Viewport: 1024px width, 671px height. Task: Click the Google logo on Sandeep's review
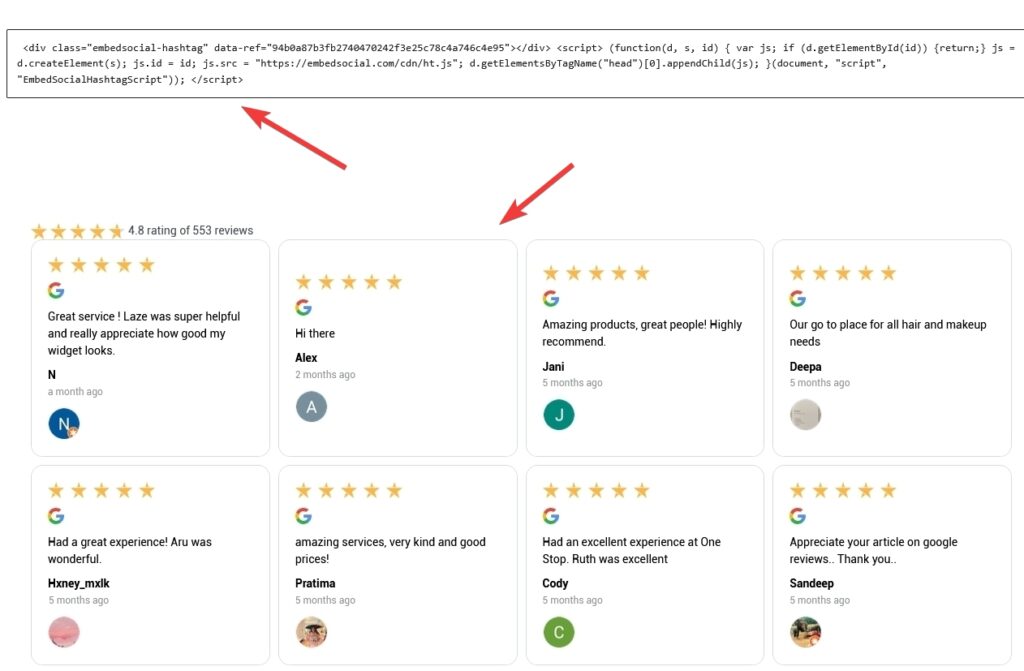click(797, 516)
